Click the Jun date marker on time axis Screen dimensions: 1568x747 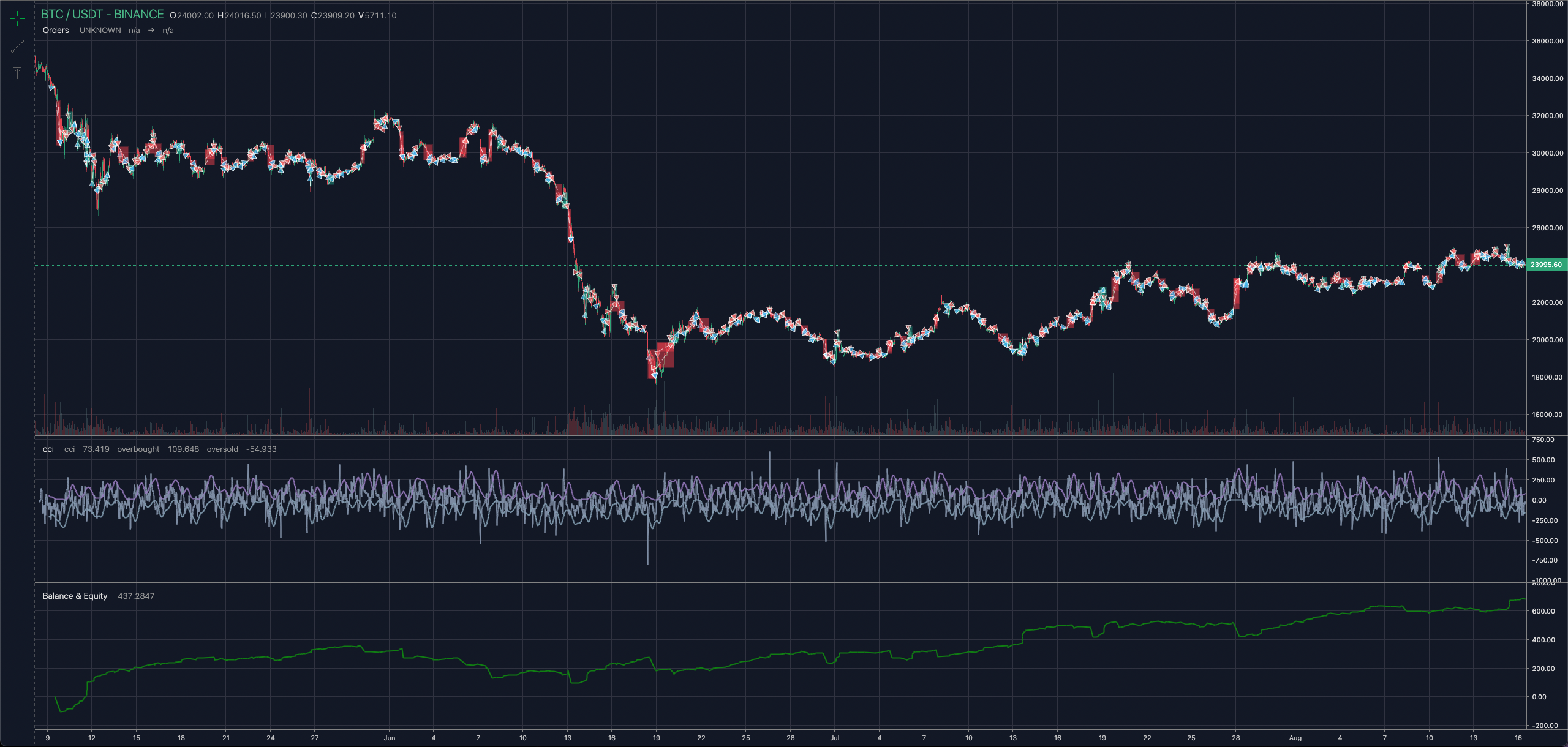coord(389,738)
